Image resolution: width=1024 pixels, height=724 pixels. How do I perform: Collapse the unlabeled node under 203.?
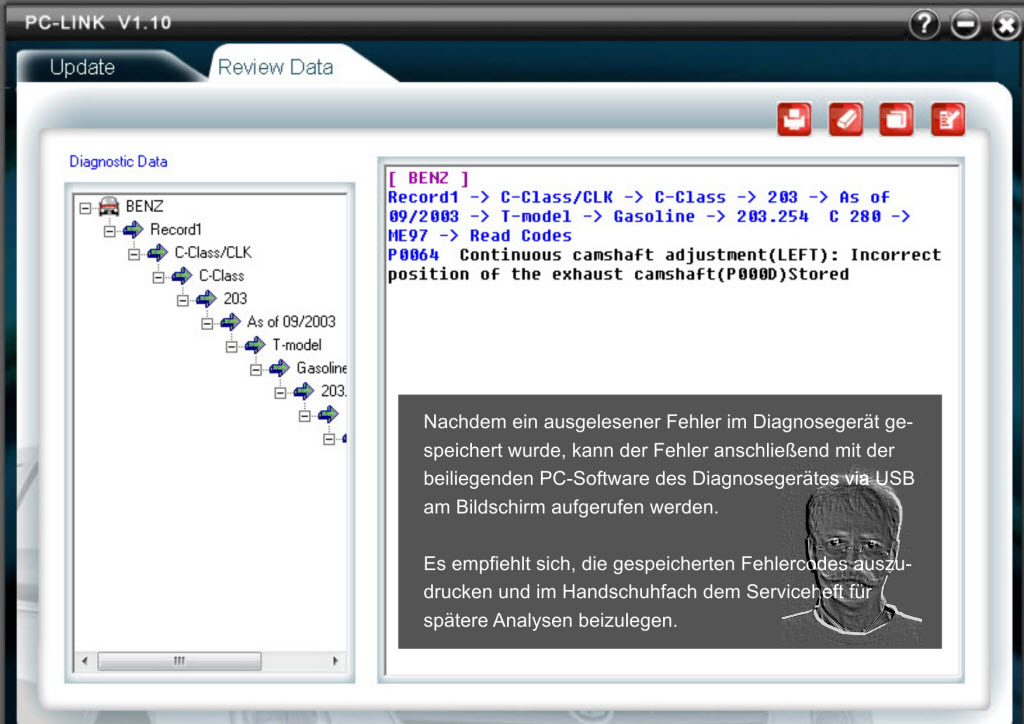point(304,416)
